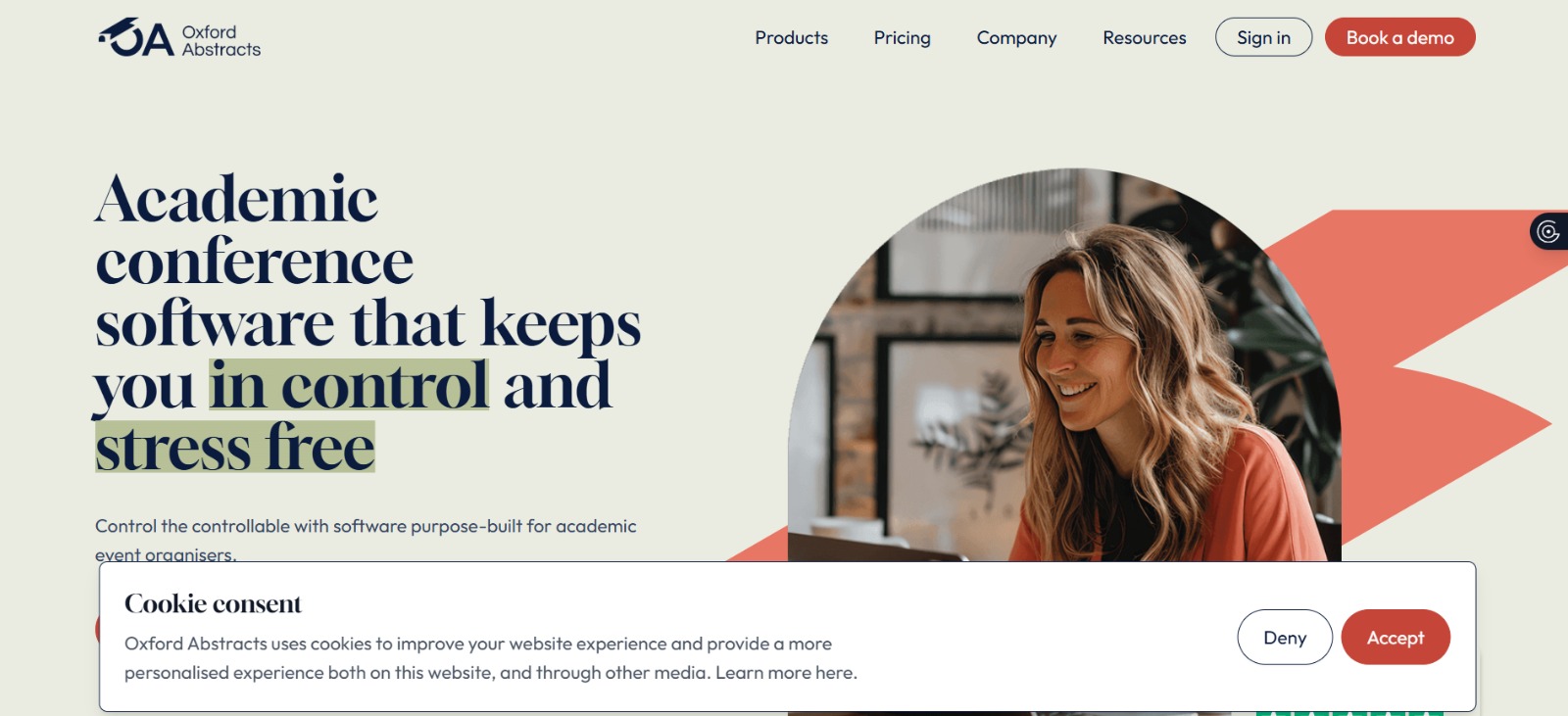Click the graduation cap OA logo icon

point(136,37)
